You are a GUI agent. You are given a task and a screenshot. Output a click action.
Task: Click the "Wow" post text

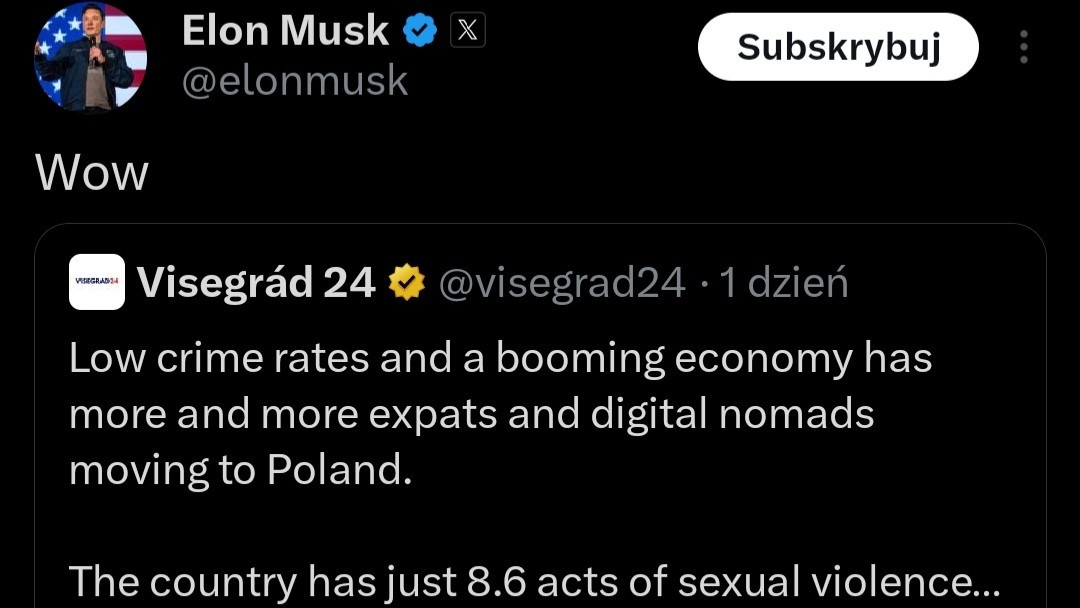[92, 174]
